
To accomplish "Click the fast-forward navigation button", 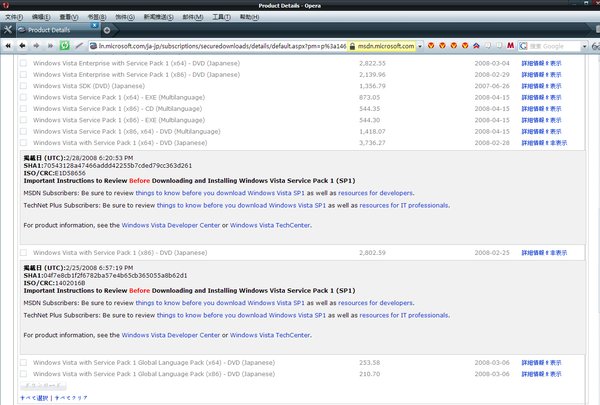I will [x=50, y=46].
